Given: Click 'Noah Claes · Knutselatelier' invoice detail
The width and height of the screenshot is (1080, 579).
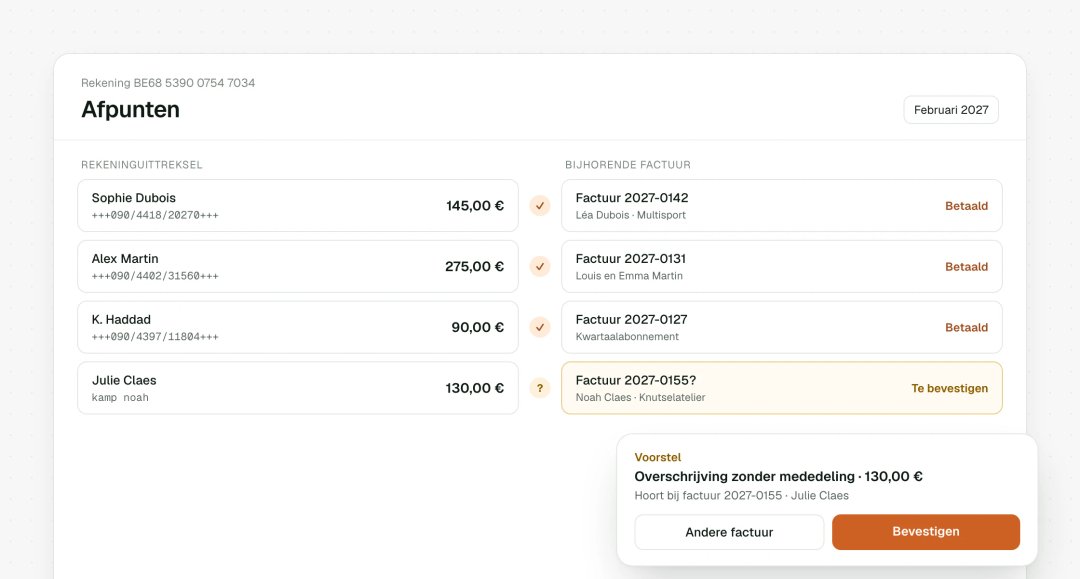Looking at the screenshot, I should (640, 398).
